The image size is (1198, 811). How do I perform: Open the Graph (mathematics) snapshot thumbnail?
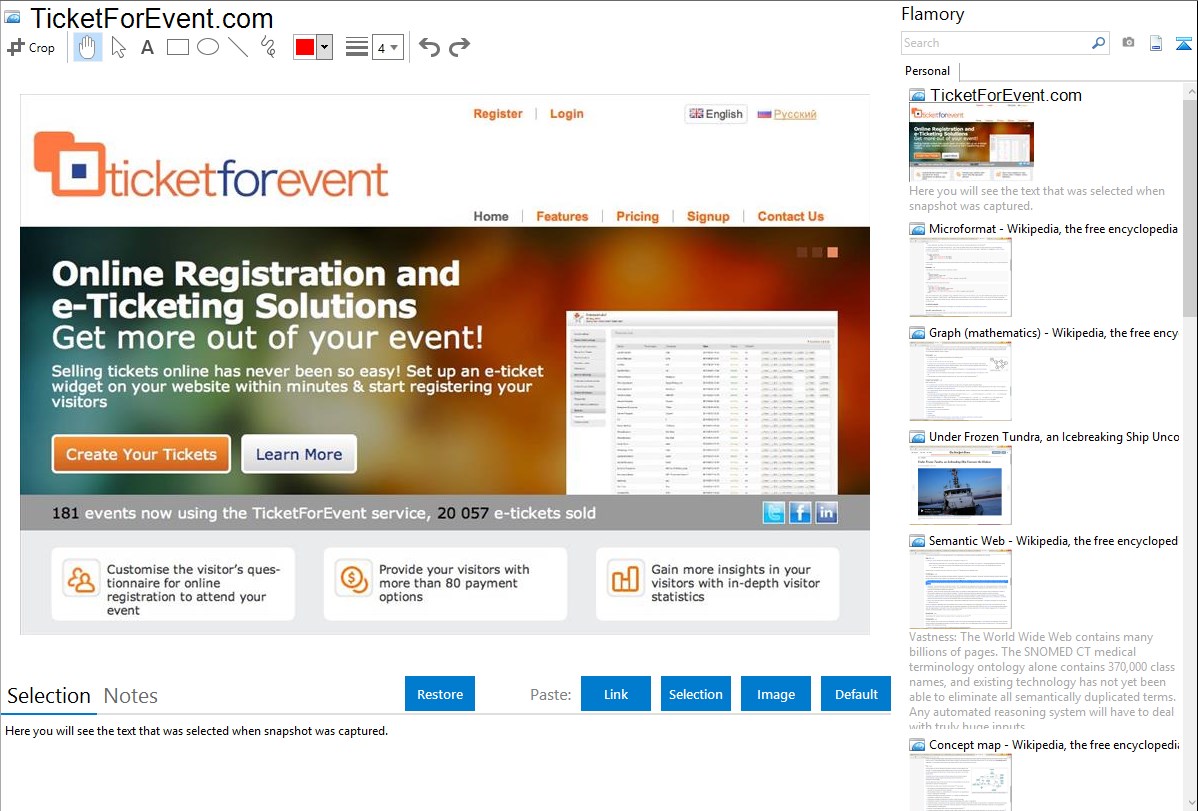tap(960, 381)
